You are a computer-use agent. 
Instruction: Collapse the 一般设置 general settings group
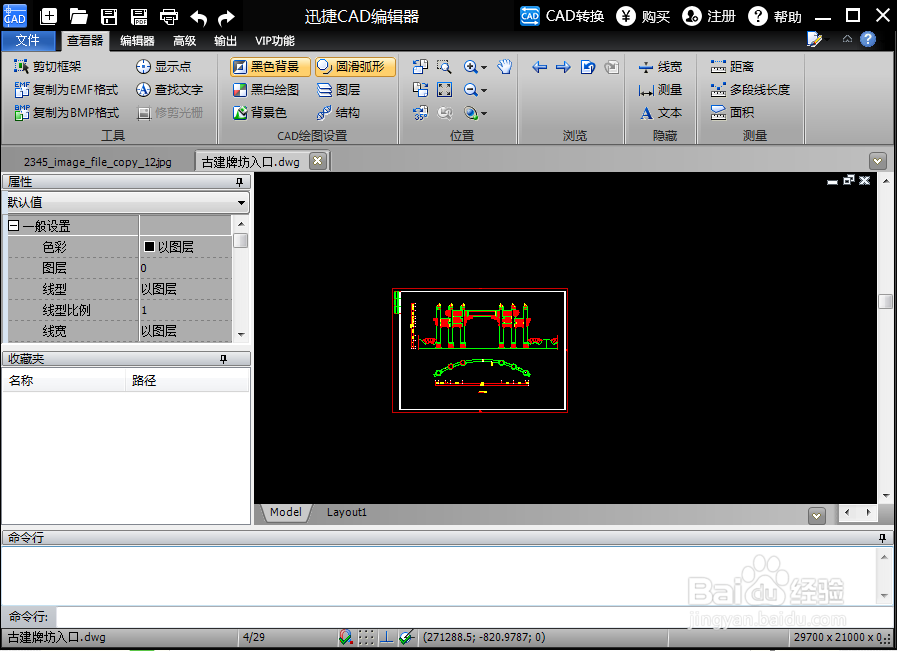click(14, 226)
